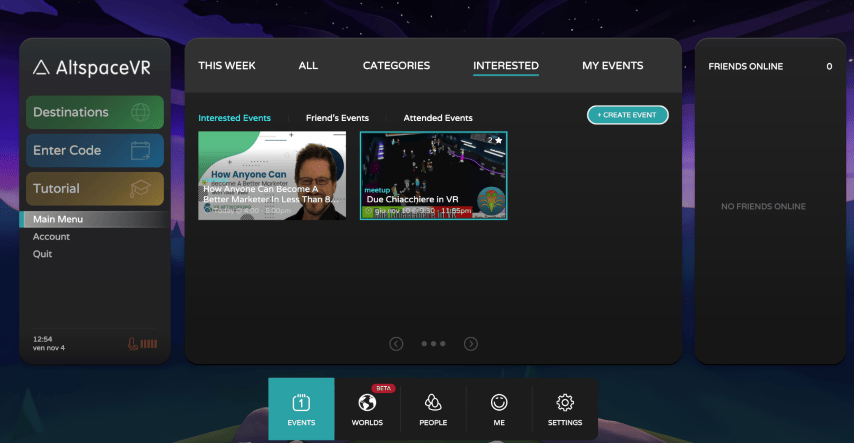Open the My Events tab
Screen dimensions: 854x443
click(x=612, y=66)
